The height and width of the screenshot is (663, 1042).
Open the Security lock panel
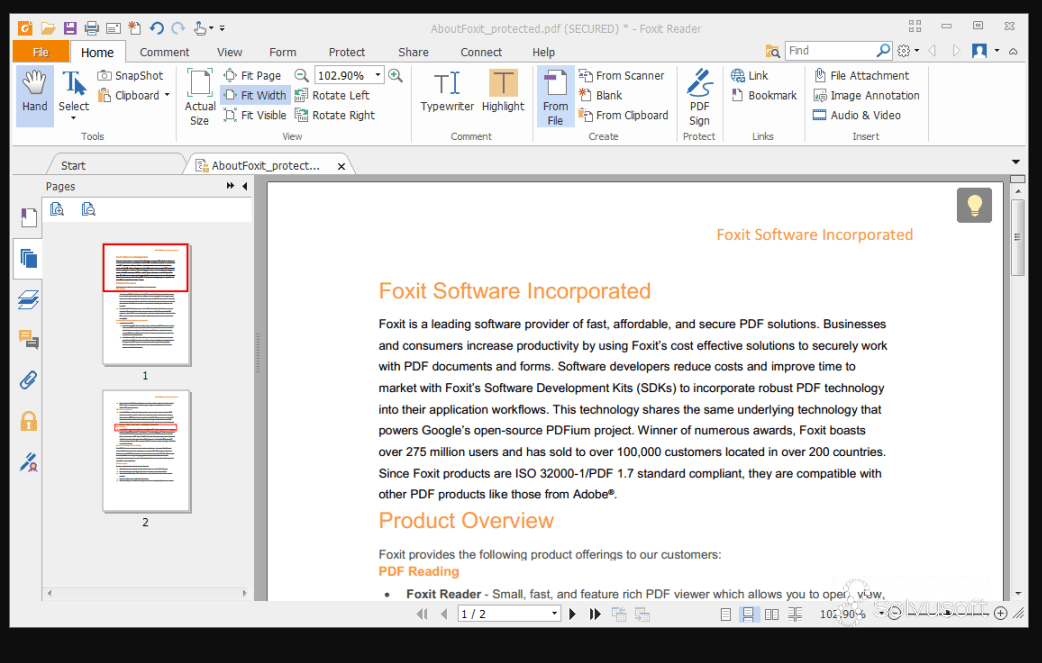(29, 421)
